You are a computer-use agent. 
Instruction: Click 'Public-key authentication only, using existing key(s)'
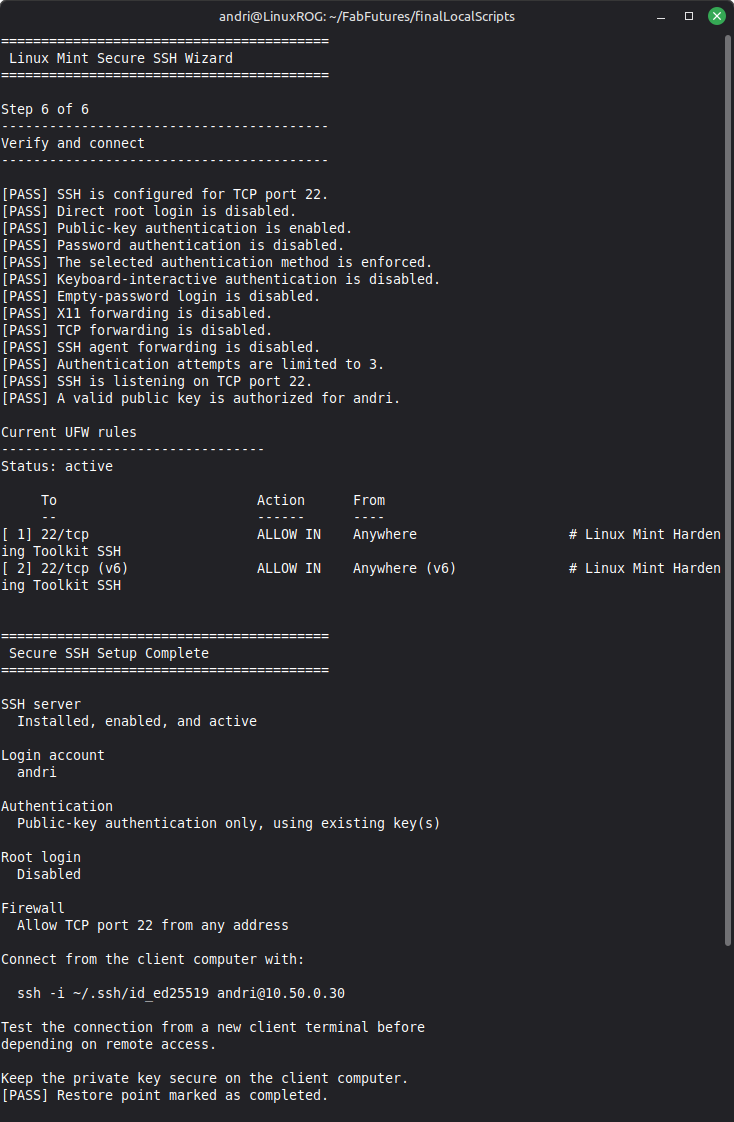(228, 824)
